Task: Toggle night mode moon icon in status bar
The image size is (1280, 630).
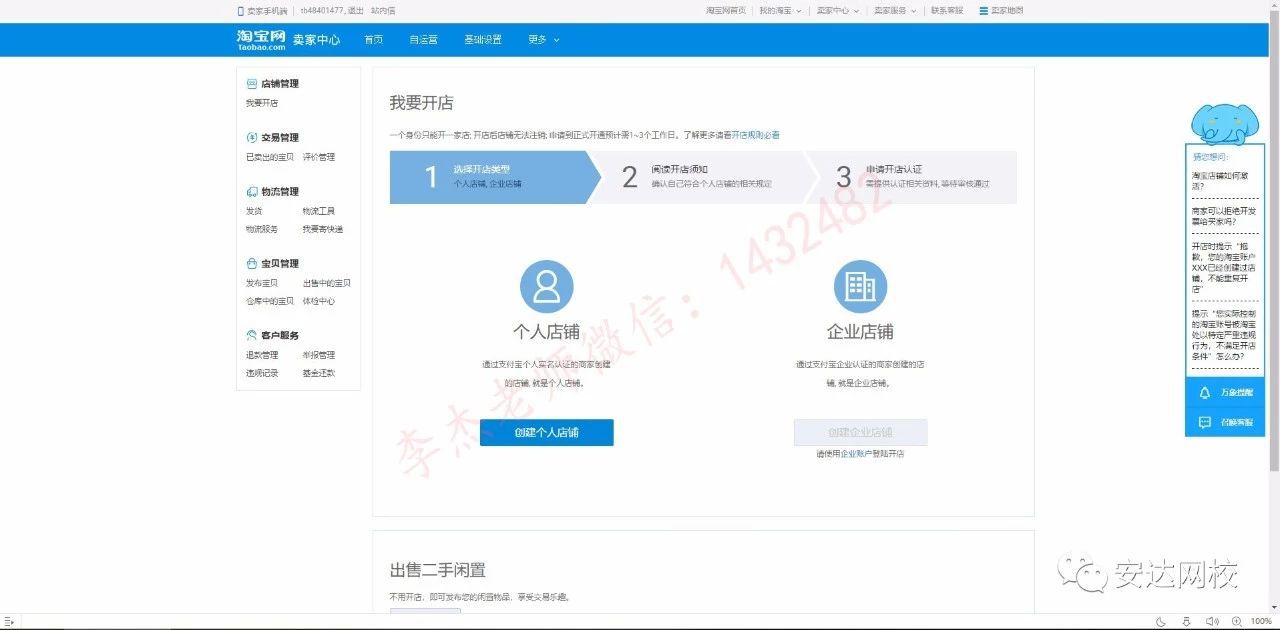Action: point(1160,622)
